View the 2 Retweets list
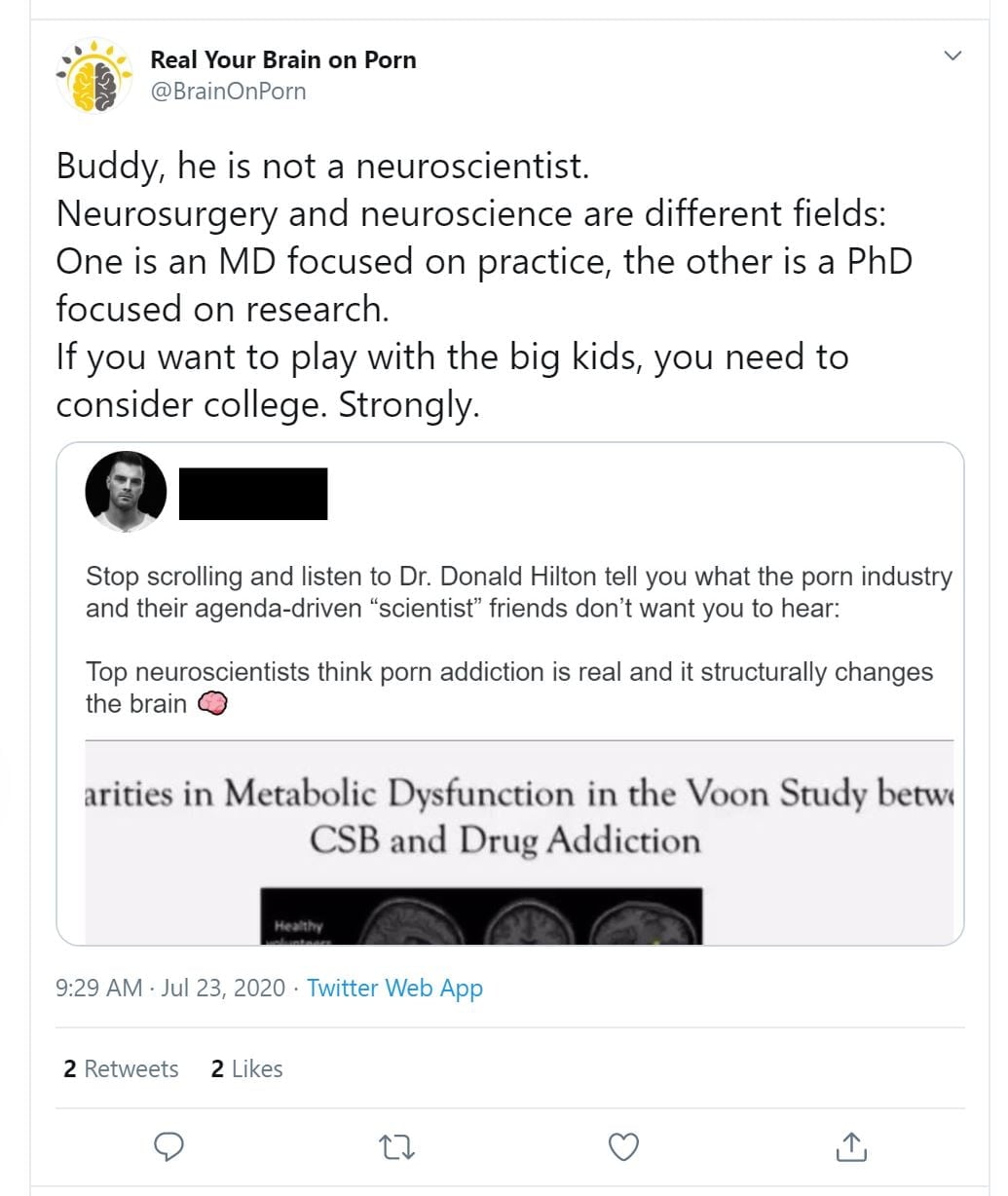 (121, 1068)
